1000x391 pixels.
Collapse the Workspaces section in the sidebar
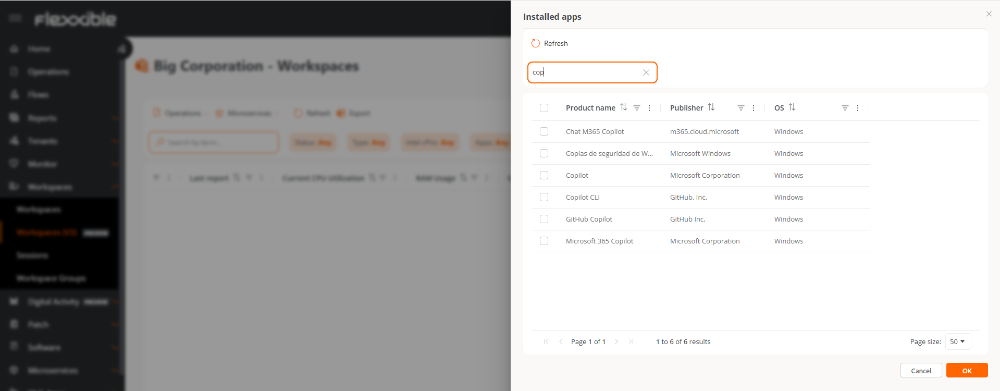(x=115, y=187)
